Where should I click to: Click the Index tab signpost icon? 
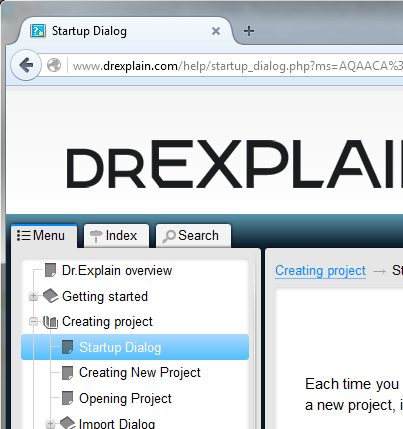[96, 236]
